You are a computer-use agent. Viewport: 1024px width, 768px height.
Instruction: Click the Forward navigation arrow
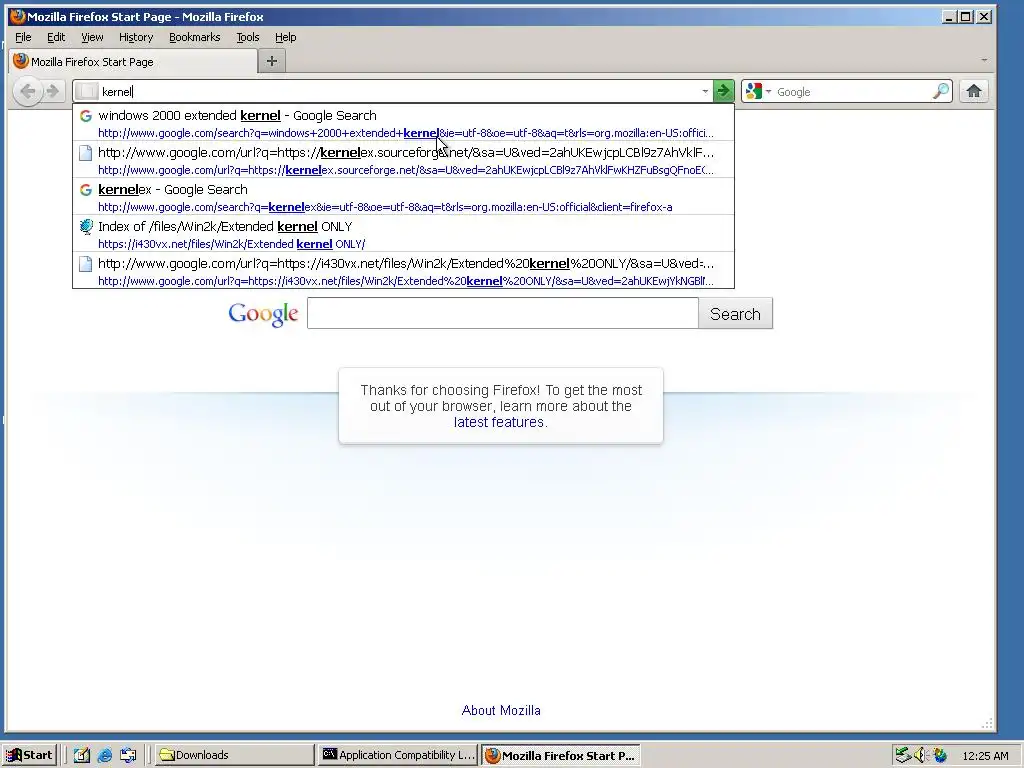pos(52,91)
